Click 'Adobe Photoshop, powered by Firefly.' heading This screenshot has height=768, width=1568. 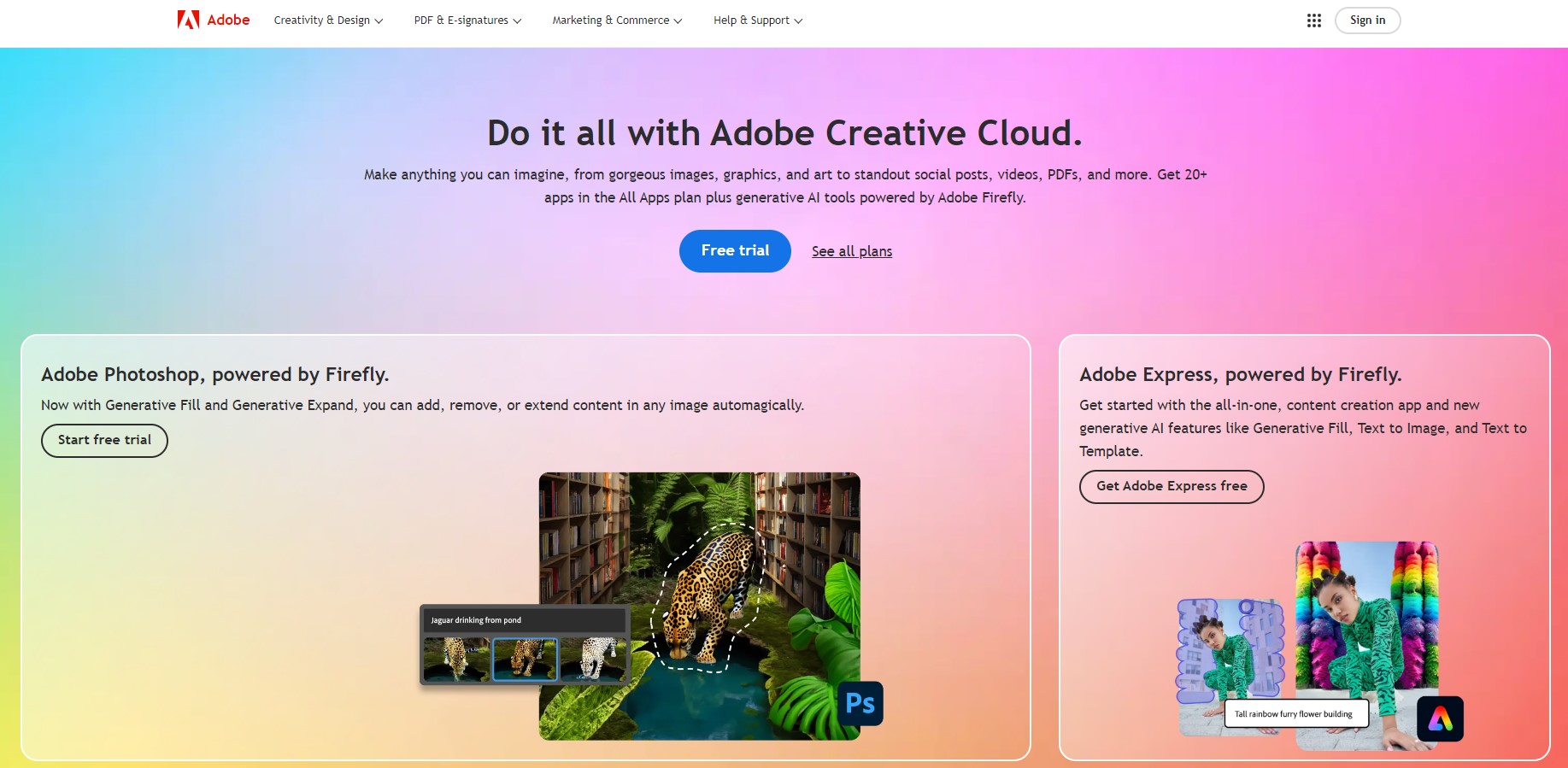tap(215, 374)
